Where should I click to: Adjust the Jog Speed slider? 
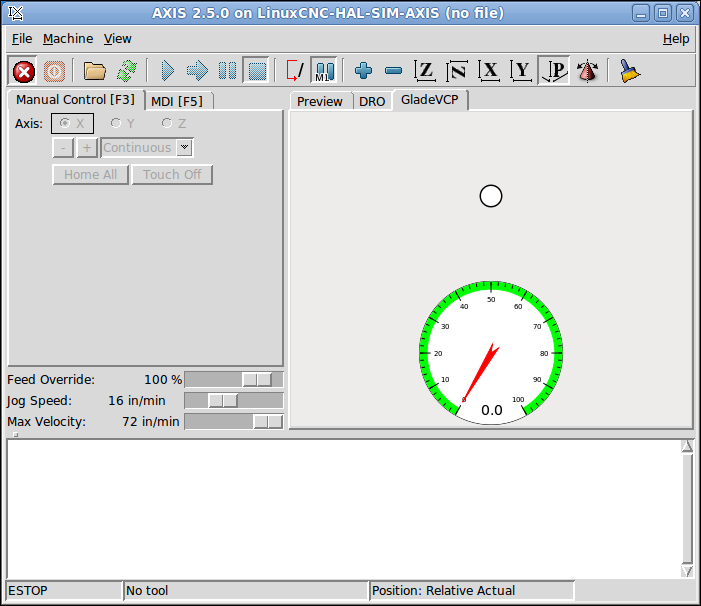click(234, 401)
